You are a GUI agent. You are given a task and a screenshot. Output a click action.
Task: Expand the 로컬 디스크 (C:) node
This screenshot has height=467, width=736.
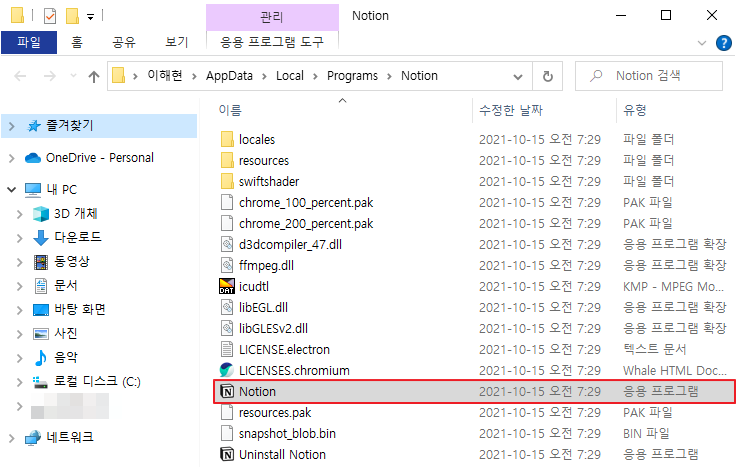(20, 382)
